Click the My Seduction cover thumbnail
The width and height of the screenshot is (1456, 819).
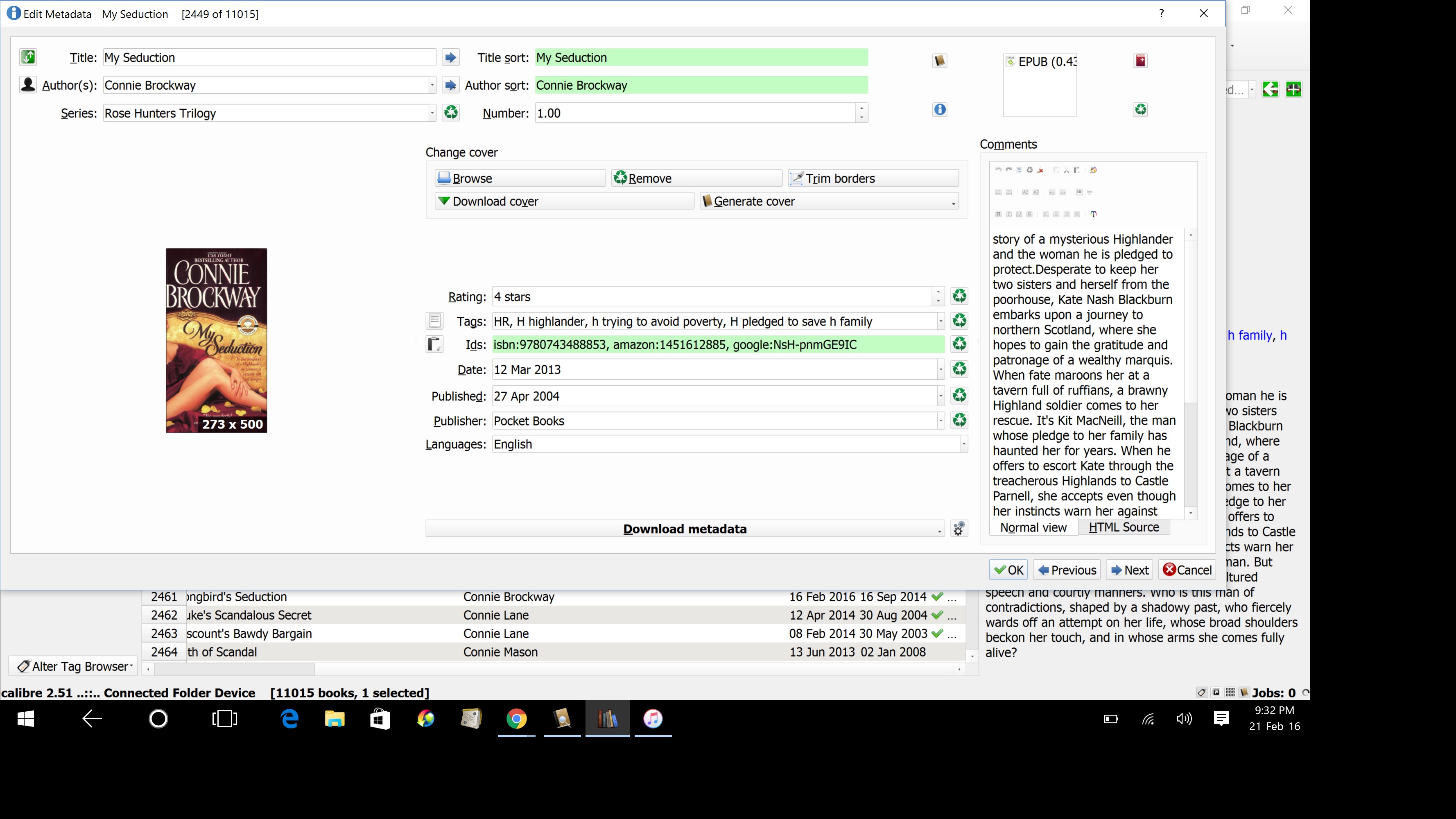pos(216,340)
